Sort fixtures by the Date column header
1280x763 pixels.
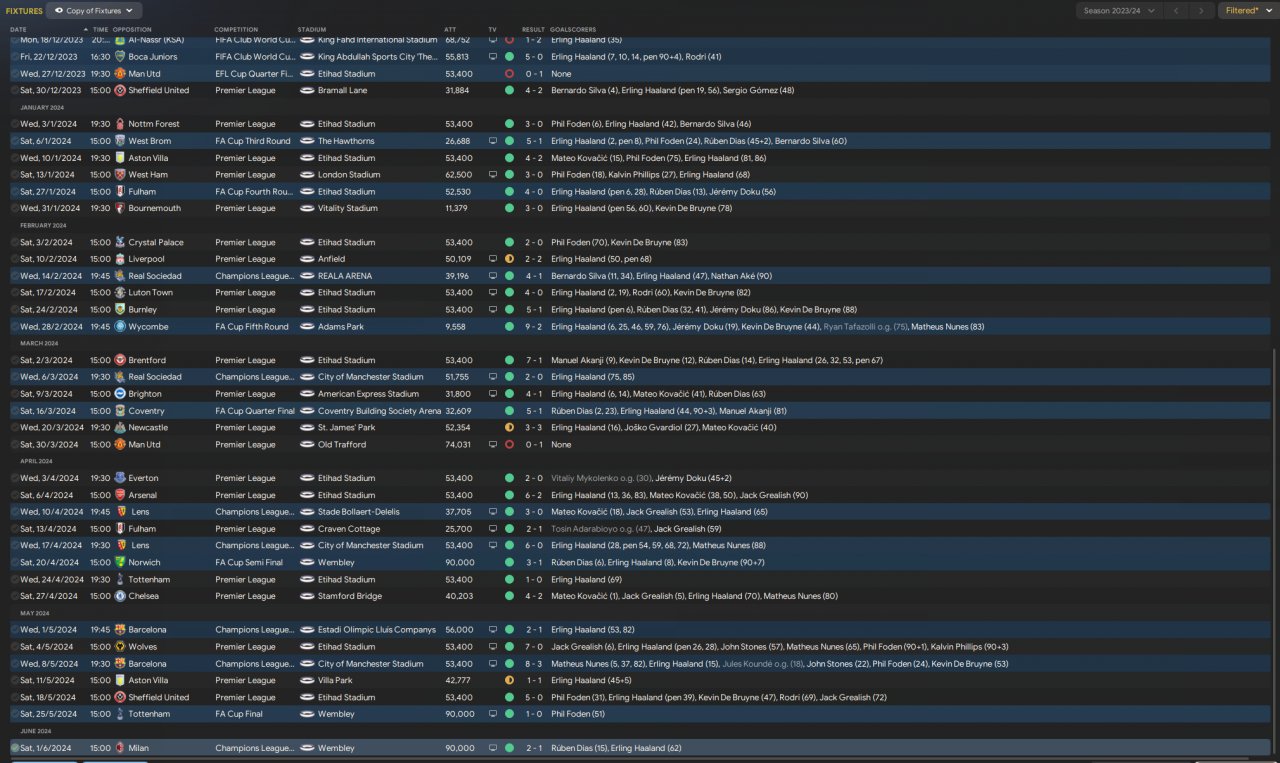pyautogui.click(x=19, y=30)
